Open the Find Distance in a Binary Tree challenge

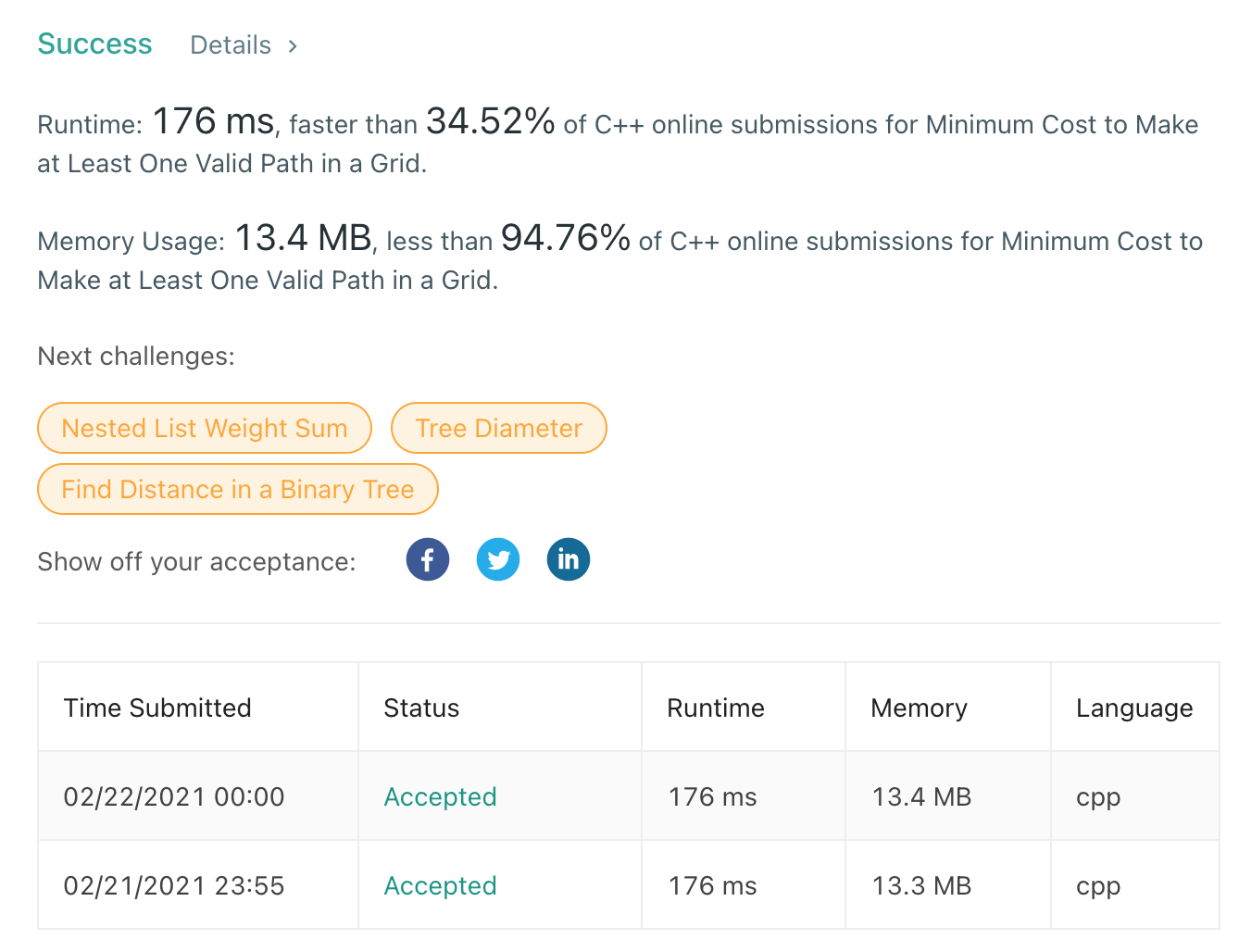[x=237, y=489]
